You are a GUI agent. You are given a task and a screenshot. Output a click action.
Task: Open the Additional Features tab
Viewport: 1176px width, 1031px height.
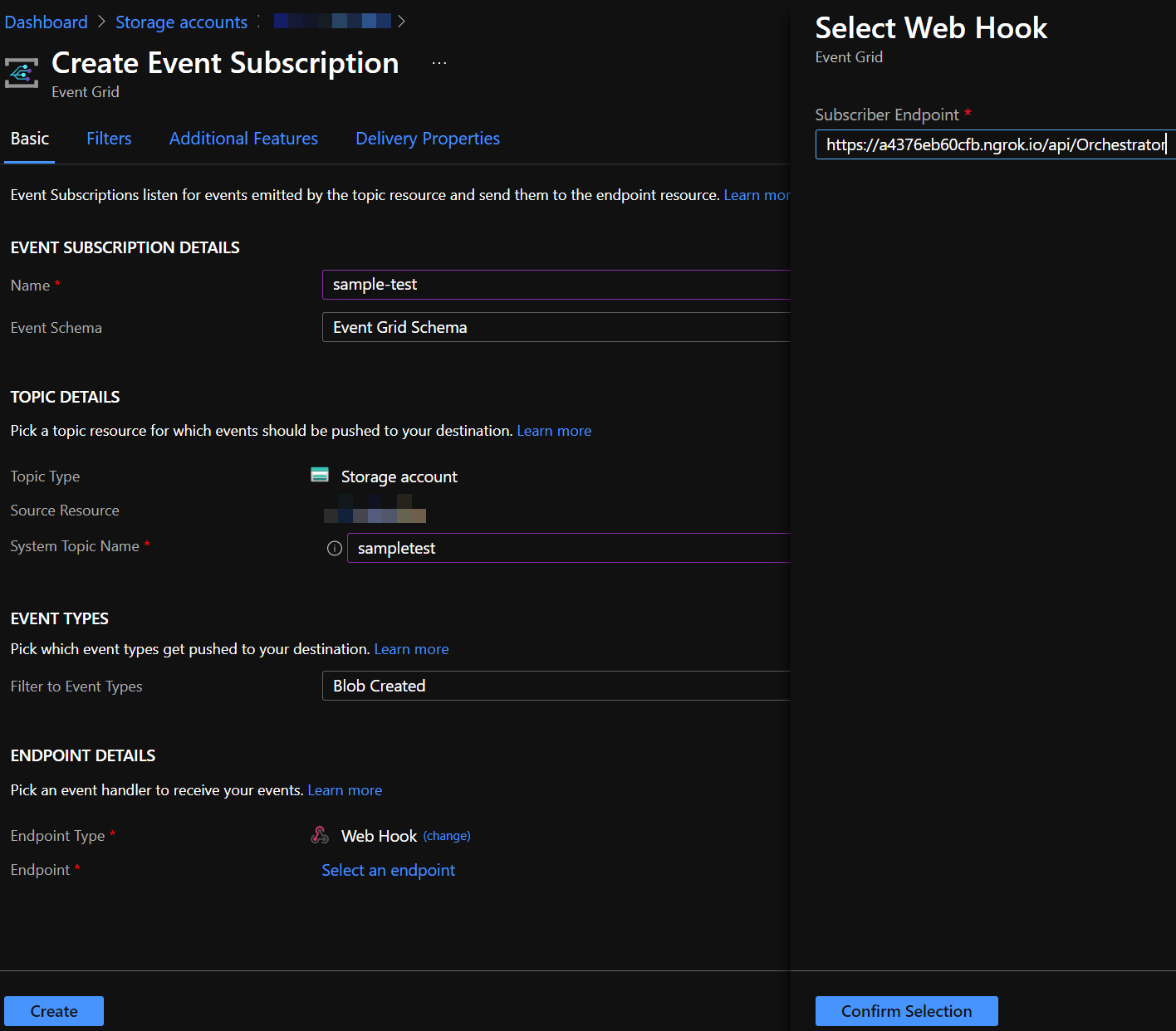243,139
